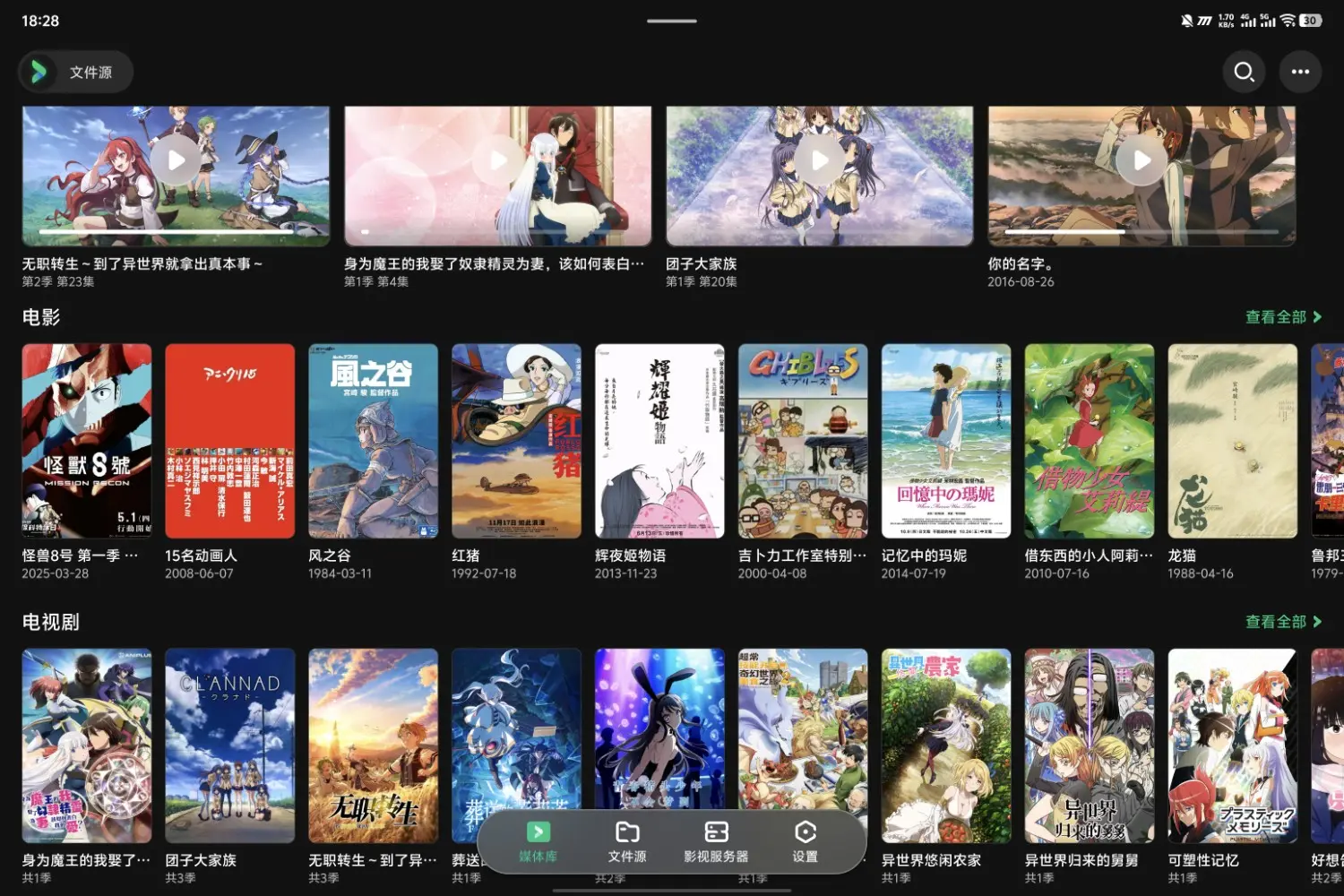Image resolution: width=1344 pixels, height=896 pixels.
Task: Tap the Wi-Fi icon in the status bar
Action: (x=1288, y=21)
